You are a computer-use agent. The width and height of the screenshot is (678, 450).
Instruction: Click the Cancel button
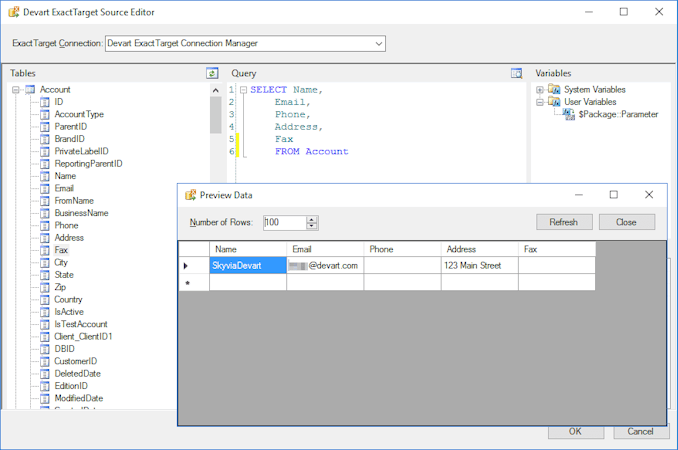641,431
